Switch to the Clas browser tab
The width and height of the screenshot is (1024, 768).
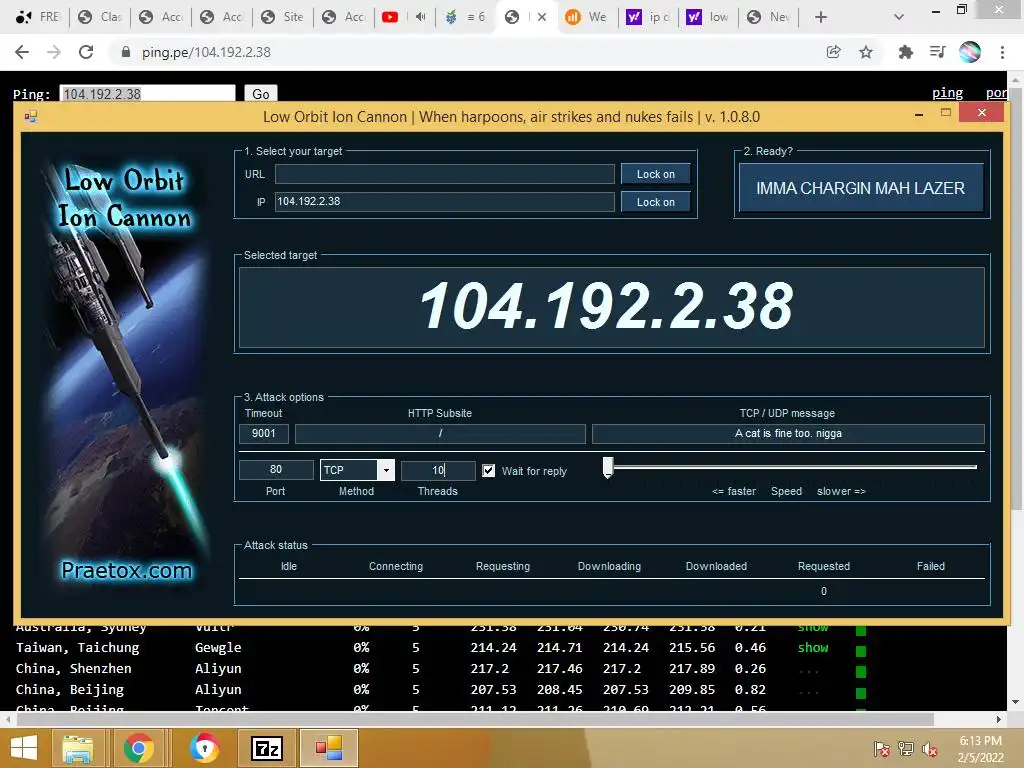[x=99, y=17]
